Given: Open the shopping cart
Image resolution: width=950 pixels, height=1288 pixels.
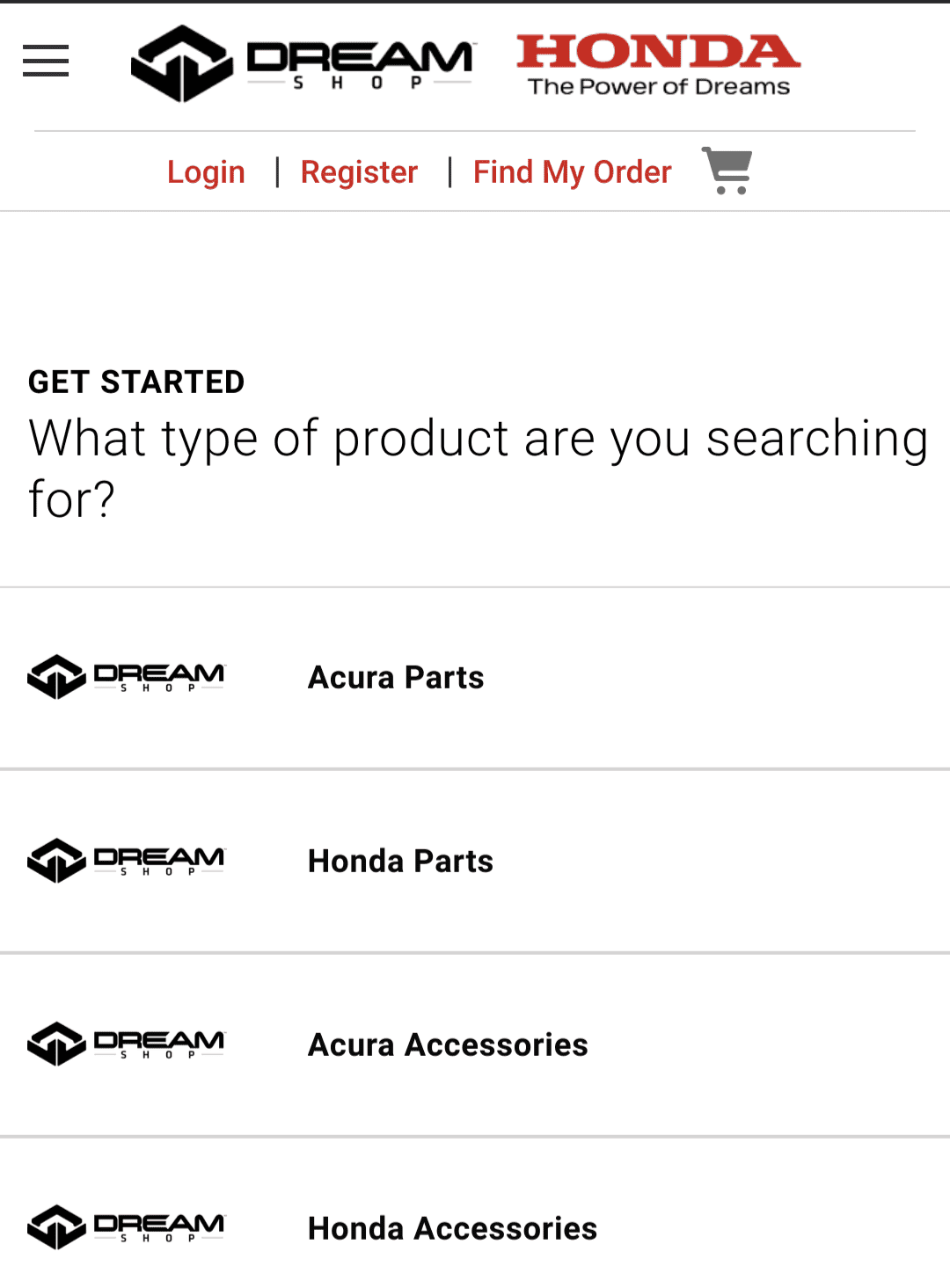Looking at the screenshot, I should tap(727, 171).
